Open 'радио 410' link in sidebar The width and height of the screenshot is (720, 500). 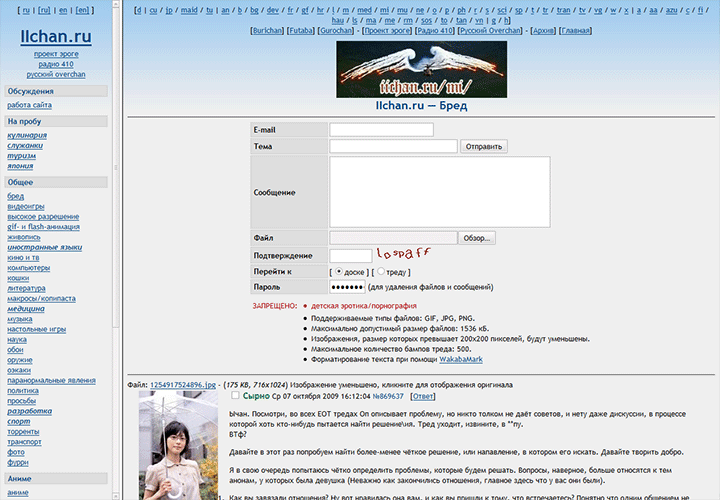56,64
